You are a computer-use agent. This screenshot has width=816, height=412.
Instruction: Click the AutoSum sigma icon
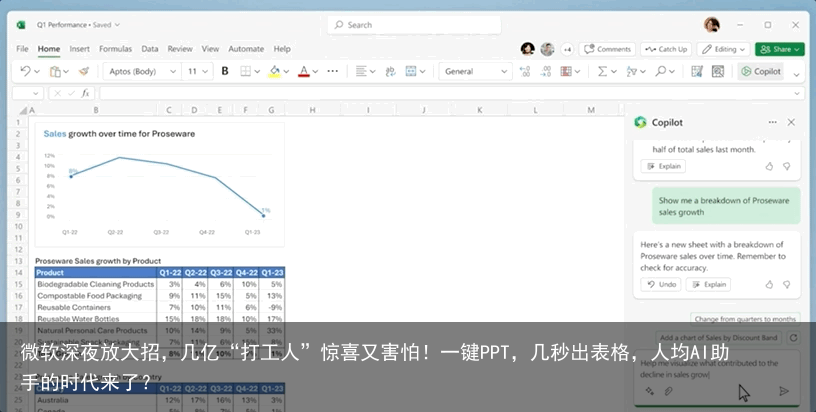602,71
